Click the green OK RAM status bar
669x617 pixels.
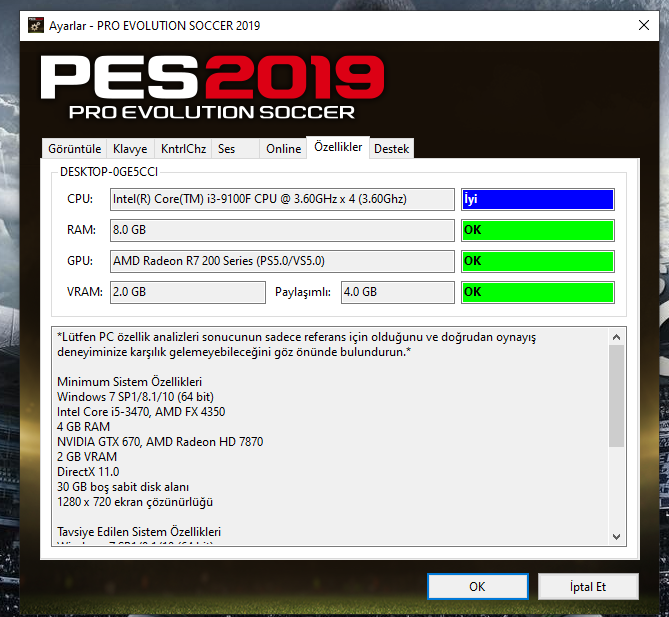(538, 230)
